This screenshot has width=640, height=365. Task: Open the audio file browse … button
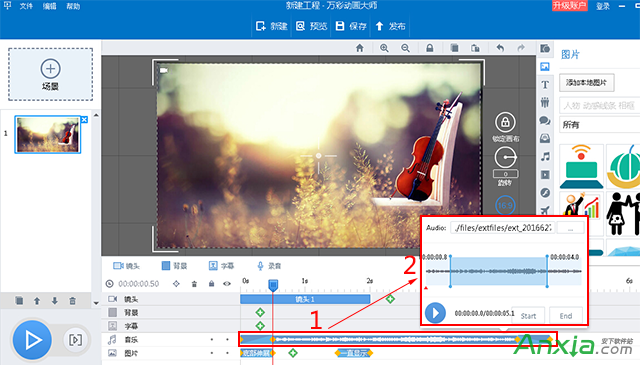570,228
